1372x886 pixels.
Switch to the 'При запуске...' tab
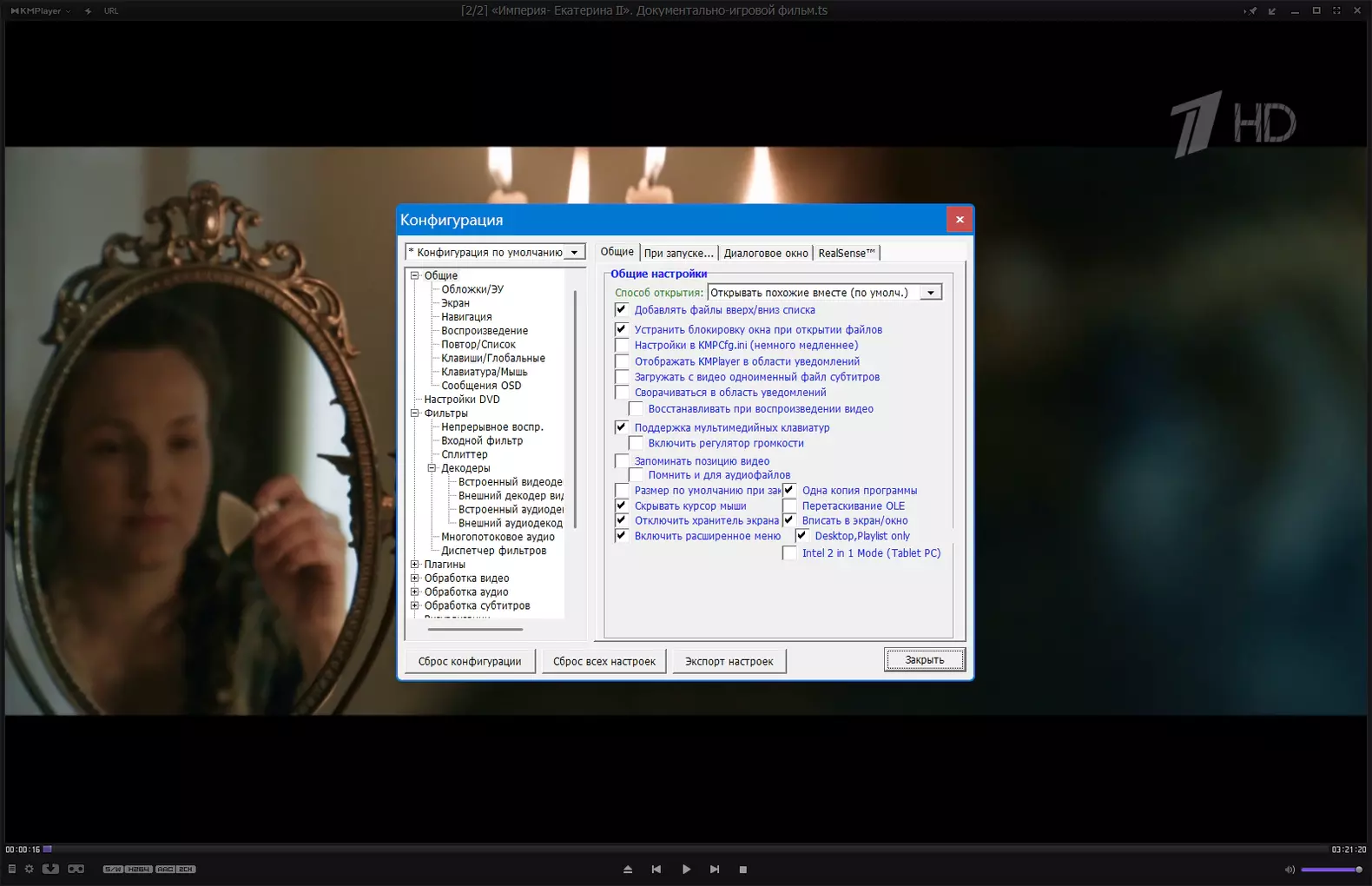coord(679,253)
